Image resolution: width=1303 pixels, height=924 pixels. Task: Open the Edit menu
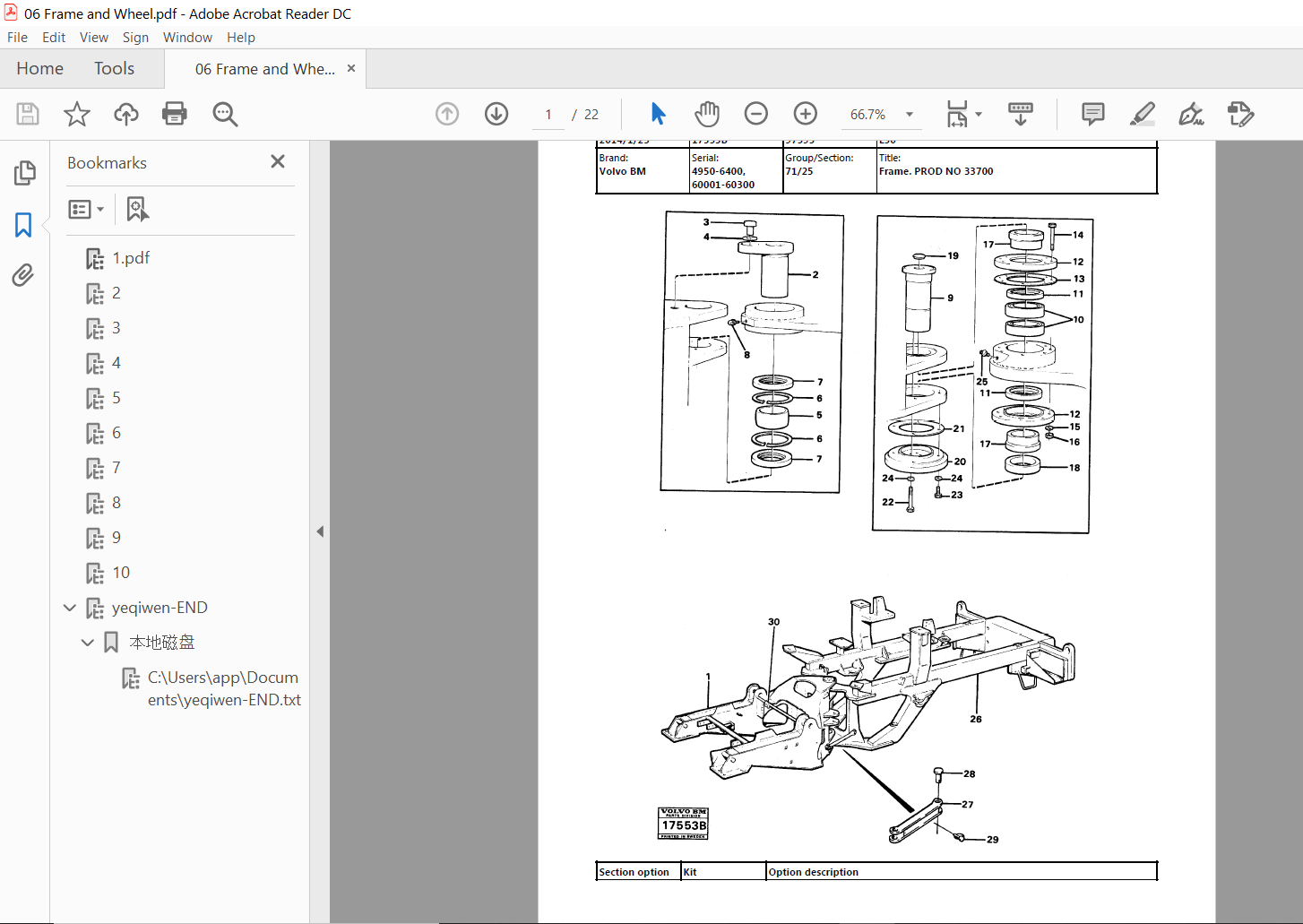point(54,37)
